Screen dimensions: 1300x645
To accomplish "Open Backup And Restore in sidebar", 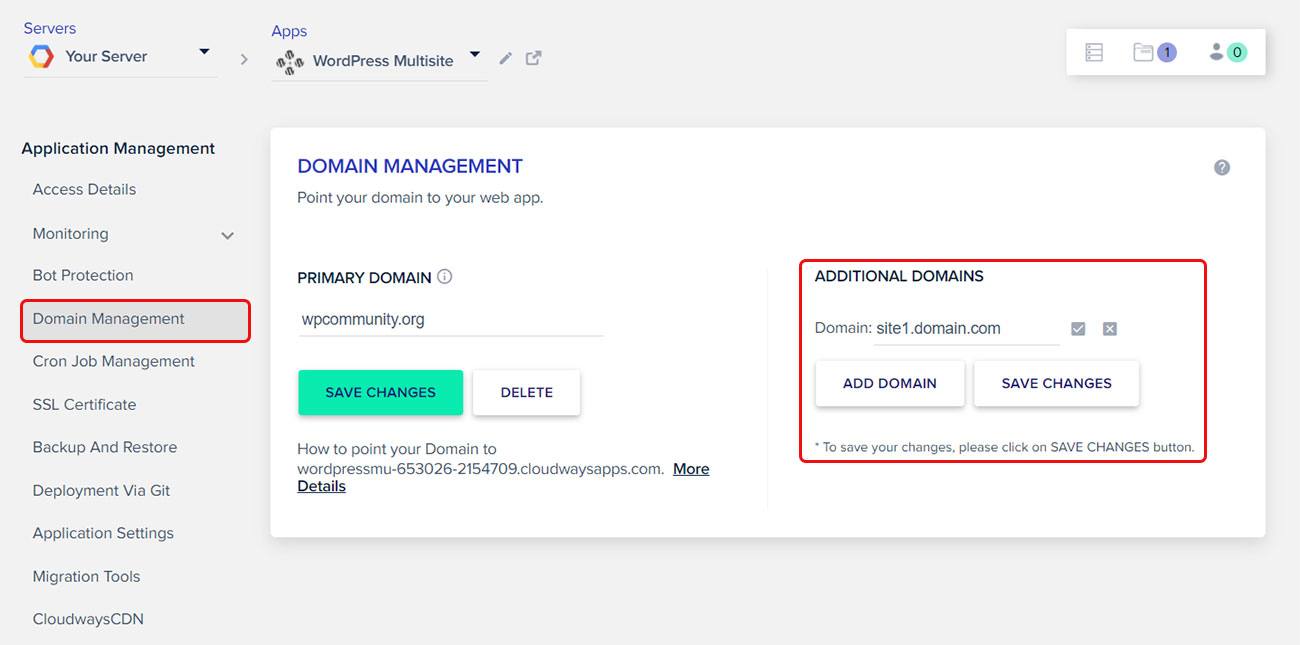I will click(105, 447).
